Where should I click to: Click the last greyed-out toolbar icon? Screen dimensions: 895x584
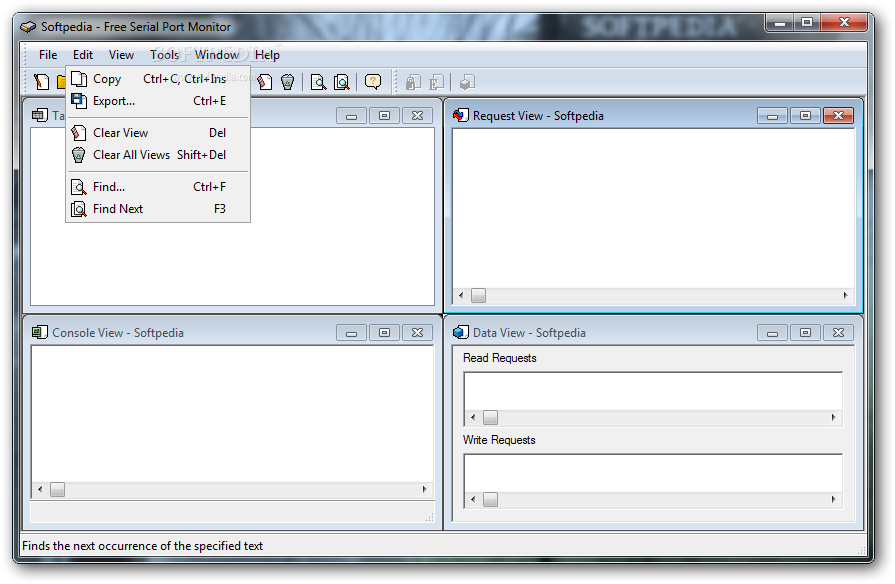click(467, 83)
